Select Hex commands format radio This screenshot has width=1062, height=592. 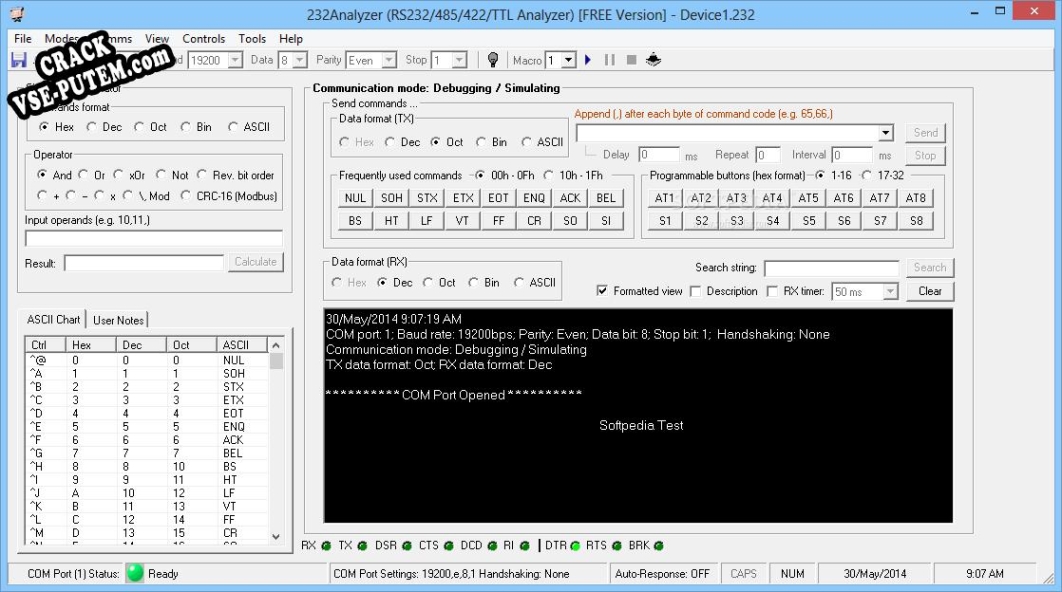[x=44, y=127]
